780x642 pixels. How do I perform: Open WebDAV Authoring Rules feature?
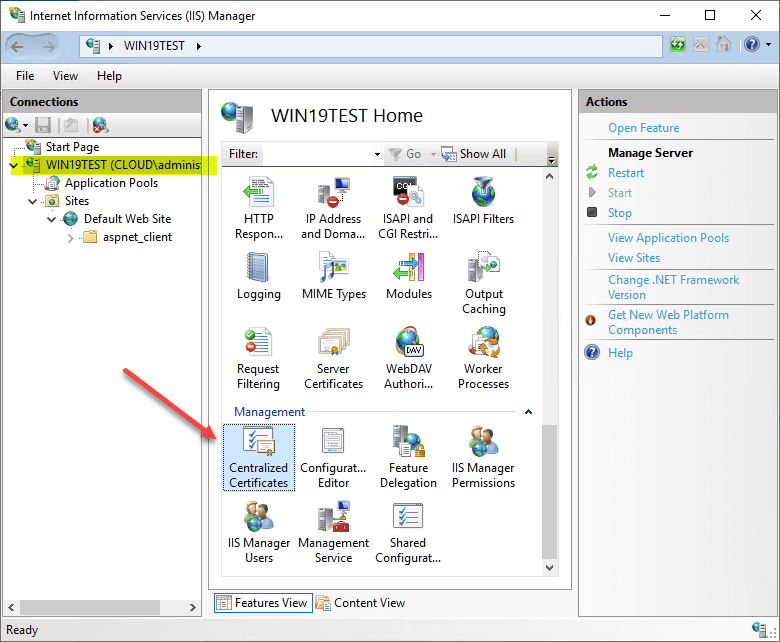408,358
